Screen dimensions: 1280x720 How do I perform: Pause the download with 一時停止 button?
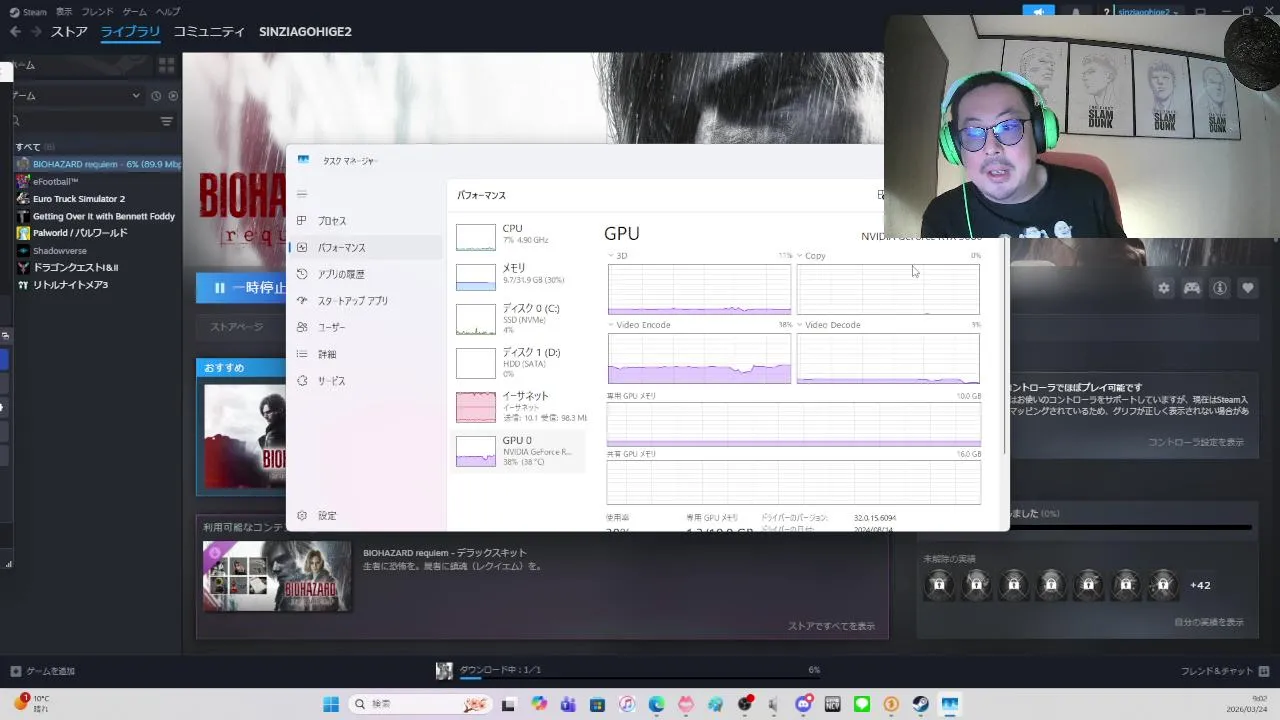point(241,288)
